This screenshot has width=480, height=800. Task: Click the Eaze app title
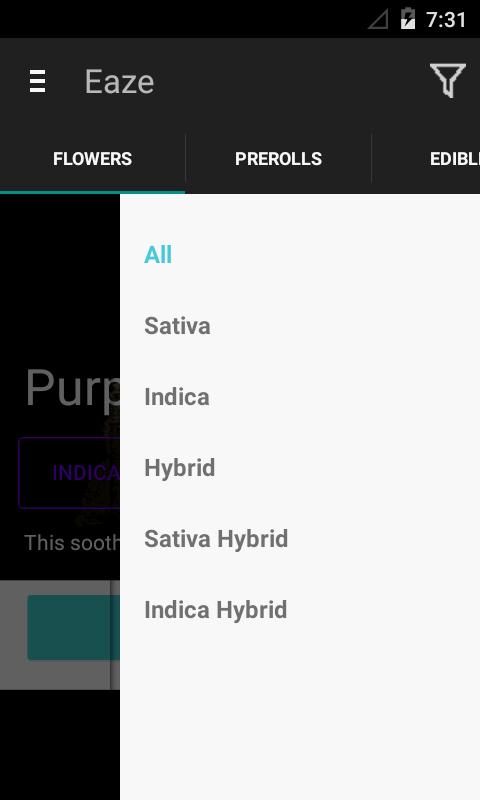pos(119,82)
